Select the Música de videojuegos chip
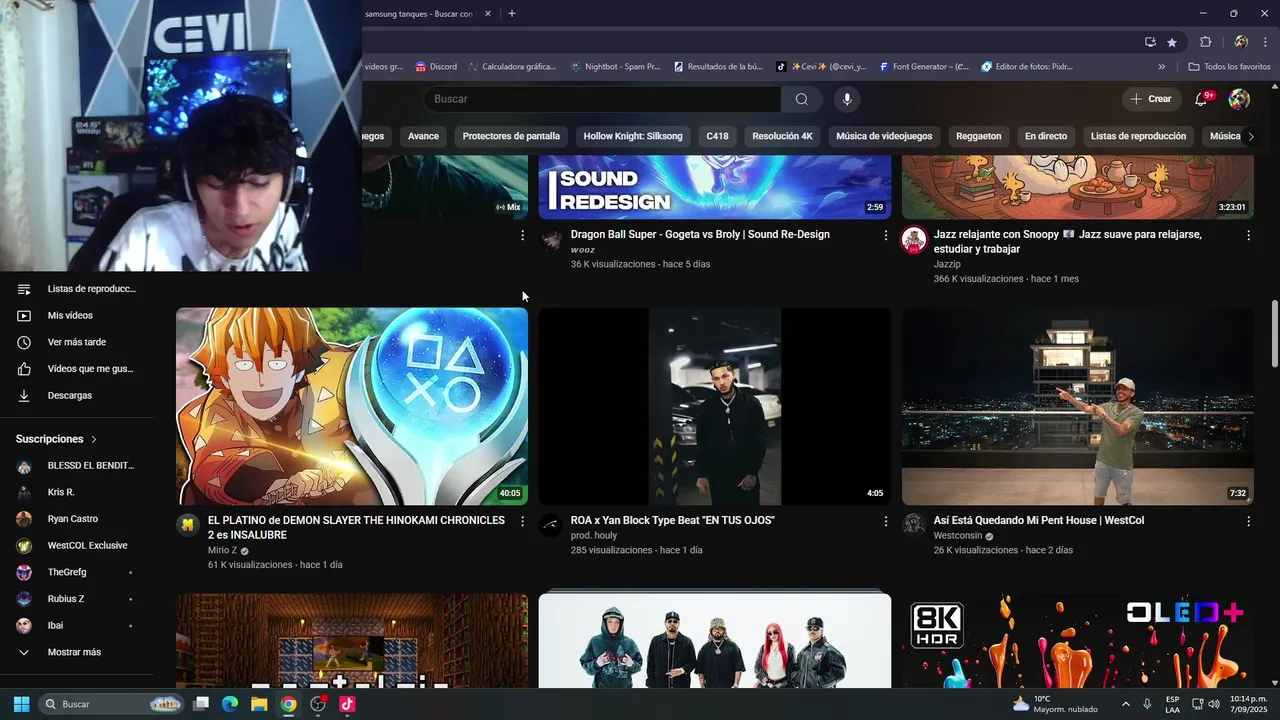 884,136
